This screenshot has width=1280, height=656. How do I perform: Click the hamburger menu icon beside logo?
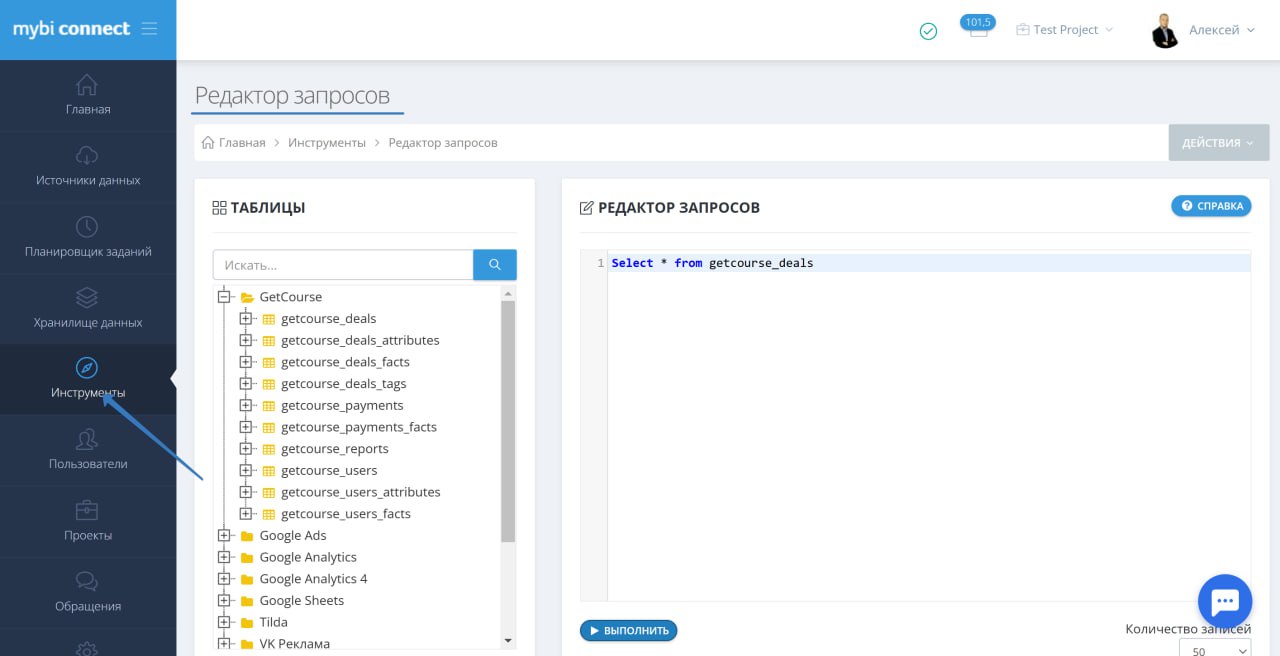click(x=149, y=29)
